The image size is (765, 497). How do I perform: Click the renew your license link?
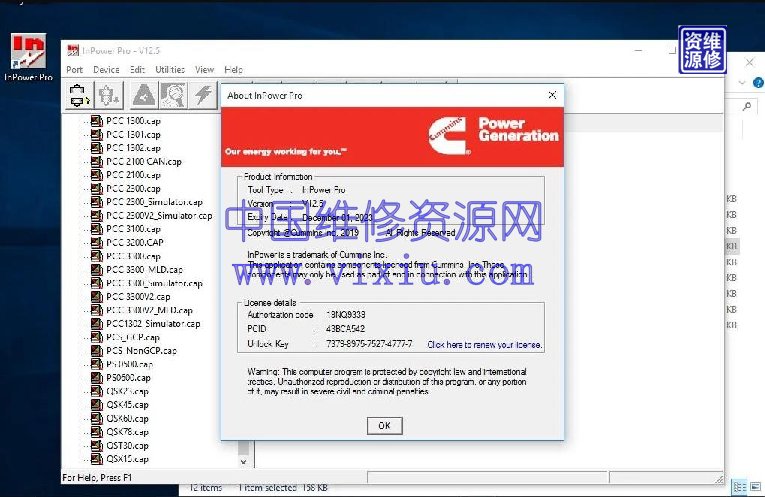[484, 344]
